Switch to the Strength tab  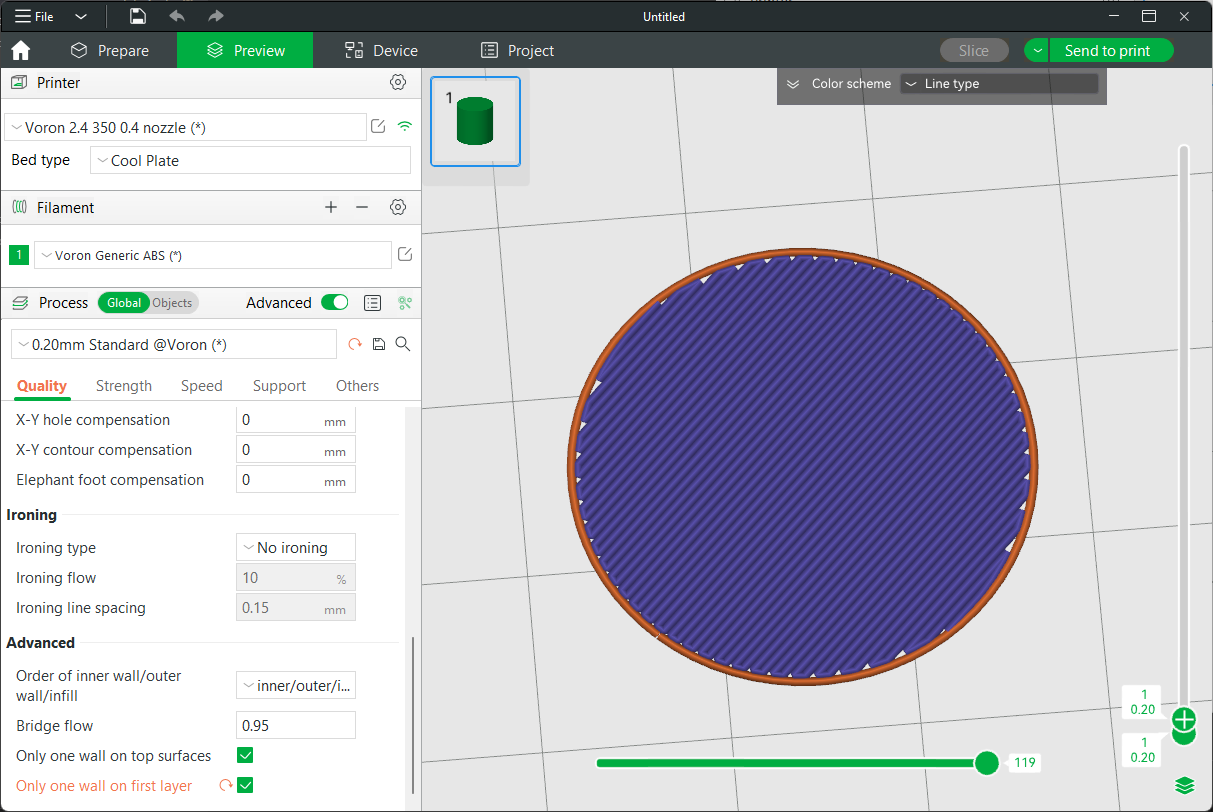[x=124, y=386]
